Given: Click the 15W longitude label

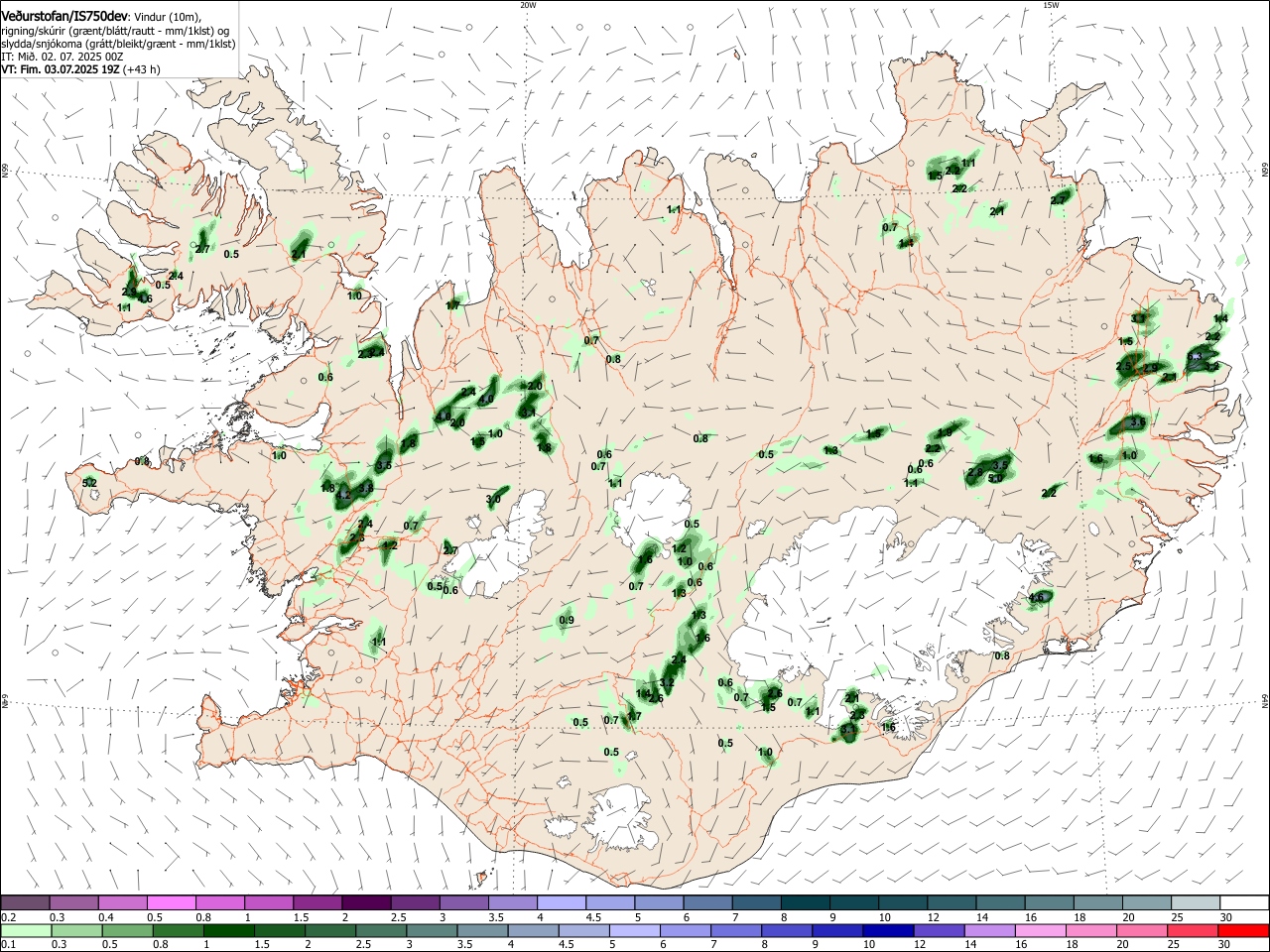Looking at the screenshot, I should click(x=1051, y=5).
